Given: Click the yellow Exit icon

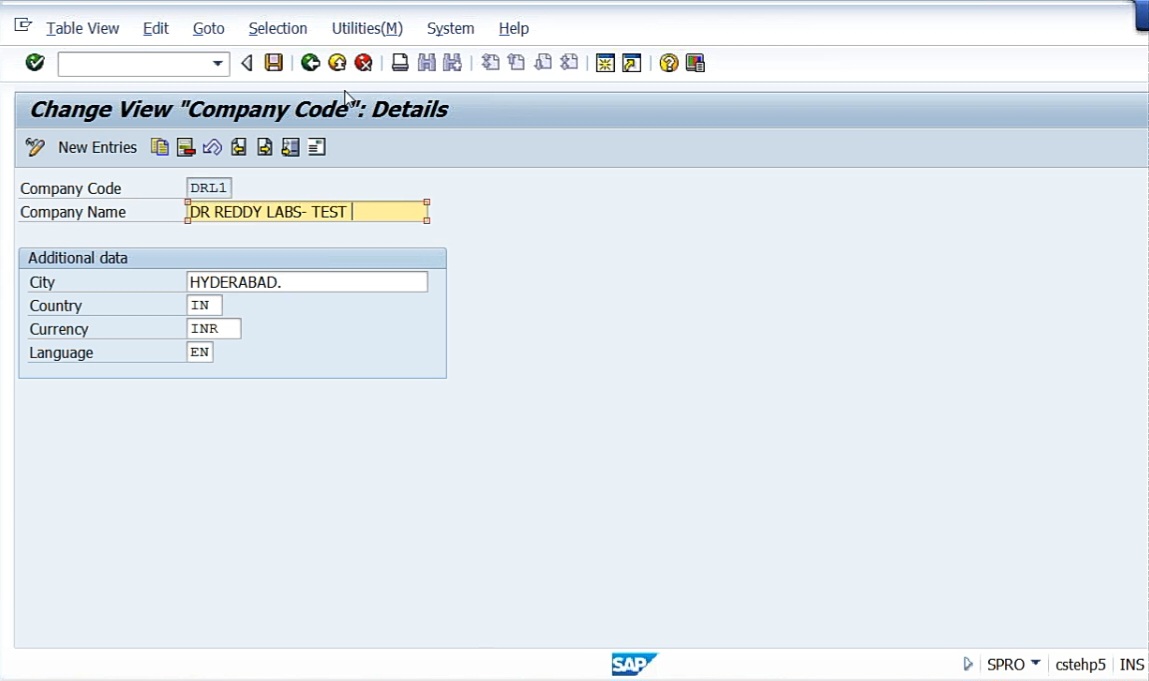Looking at the screenshot, I should click(x=337, y=63).
